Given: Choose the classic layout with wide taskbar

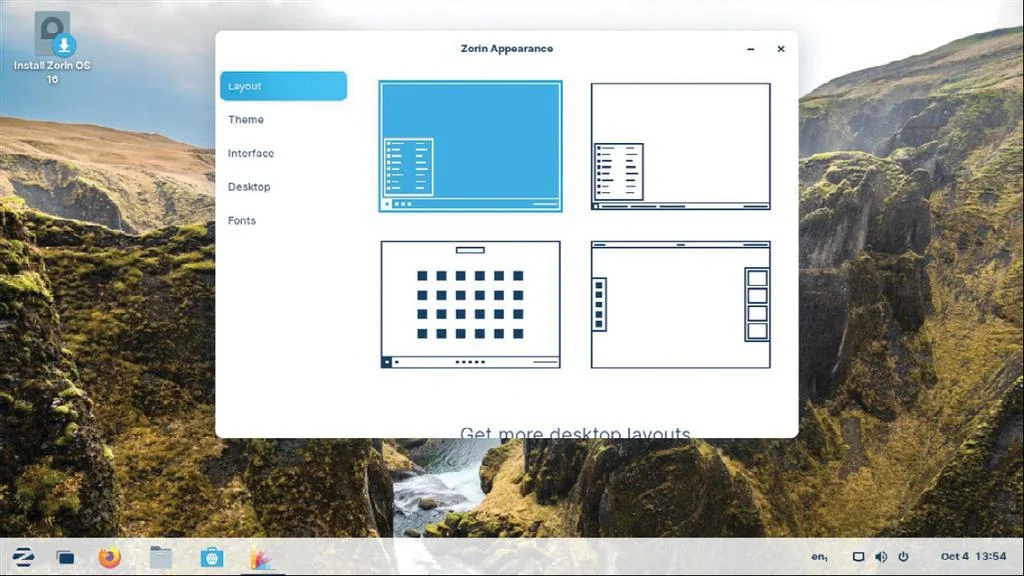Looking at the screenshot, I should pyautogui.click(x=680, y=146).
